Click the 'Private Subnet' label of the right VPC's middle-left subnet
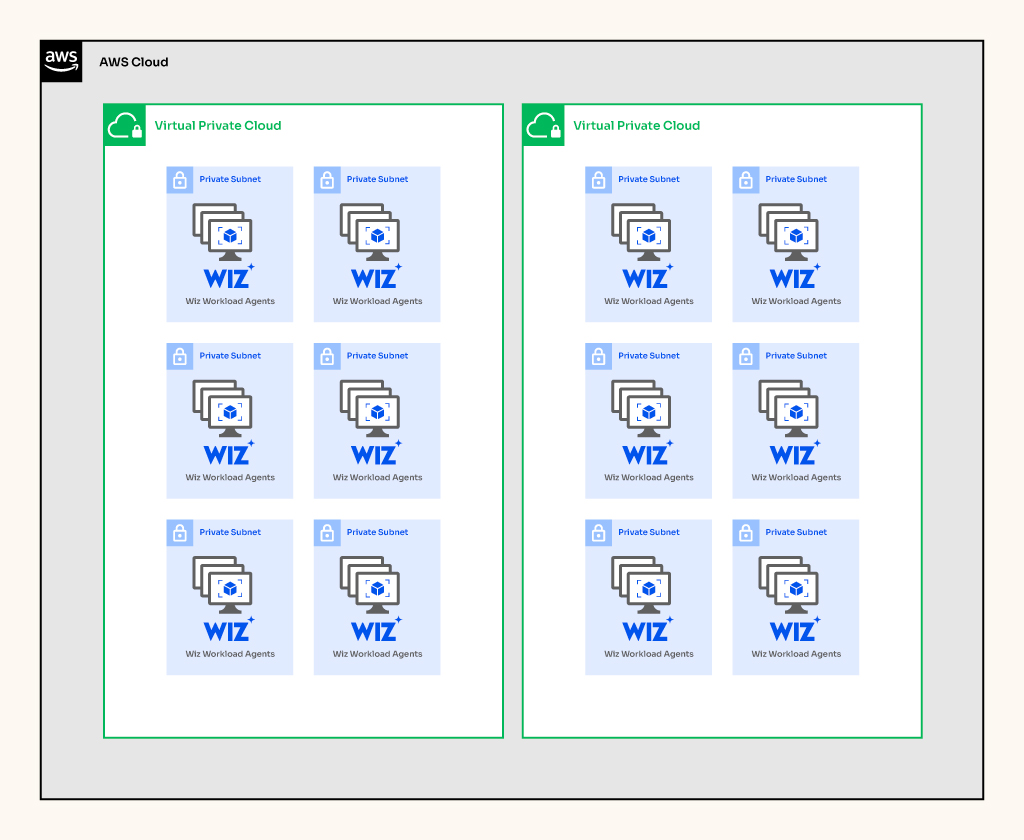Image resolution: width=1024 pixels, height=840 pixels. (x=648, y=355)
